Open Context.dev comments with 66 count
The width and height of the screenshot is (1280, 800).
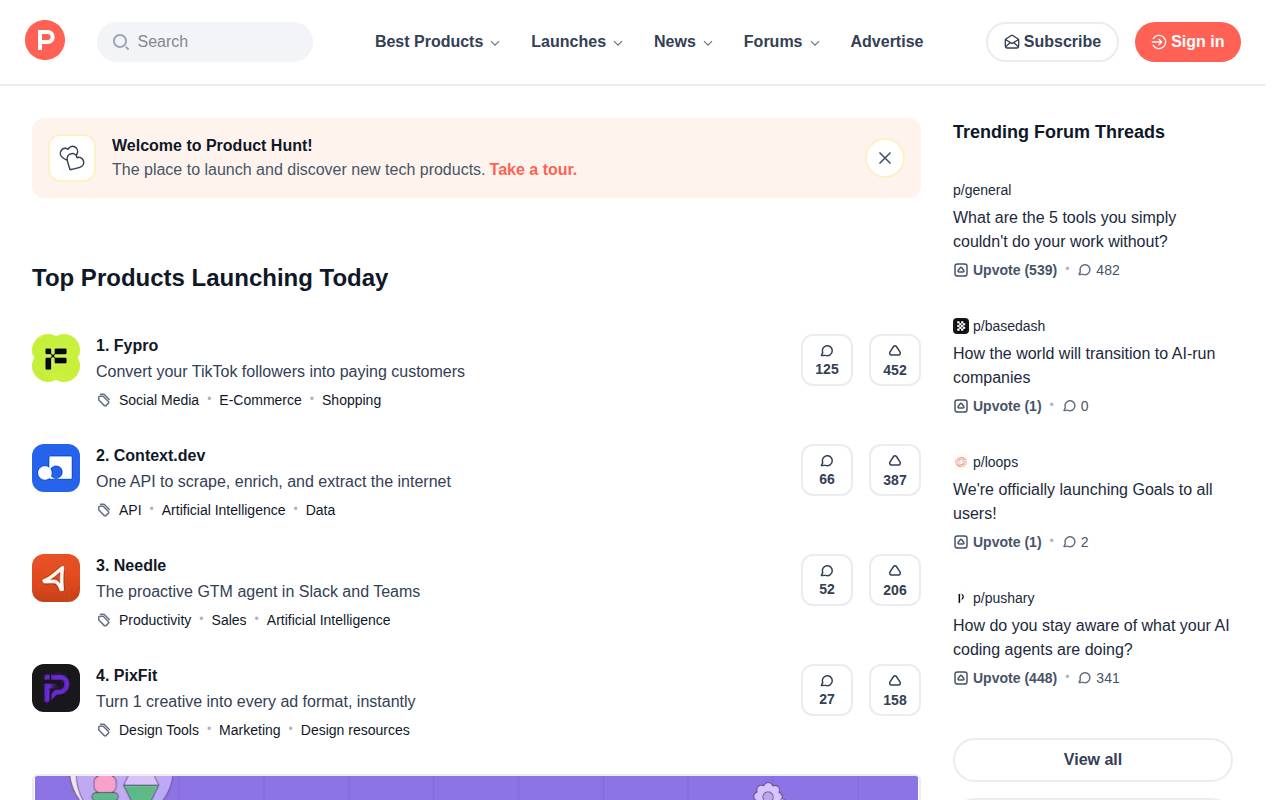pos(827,470)
